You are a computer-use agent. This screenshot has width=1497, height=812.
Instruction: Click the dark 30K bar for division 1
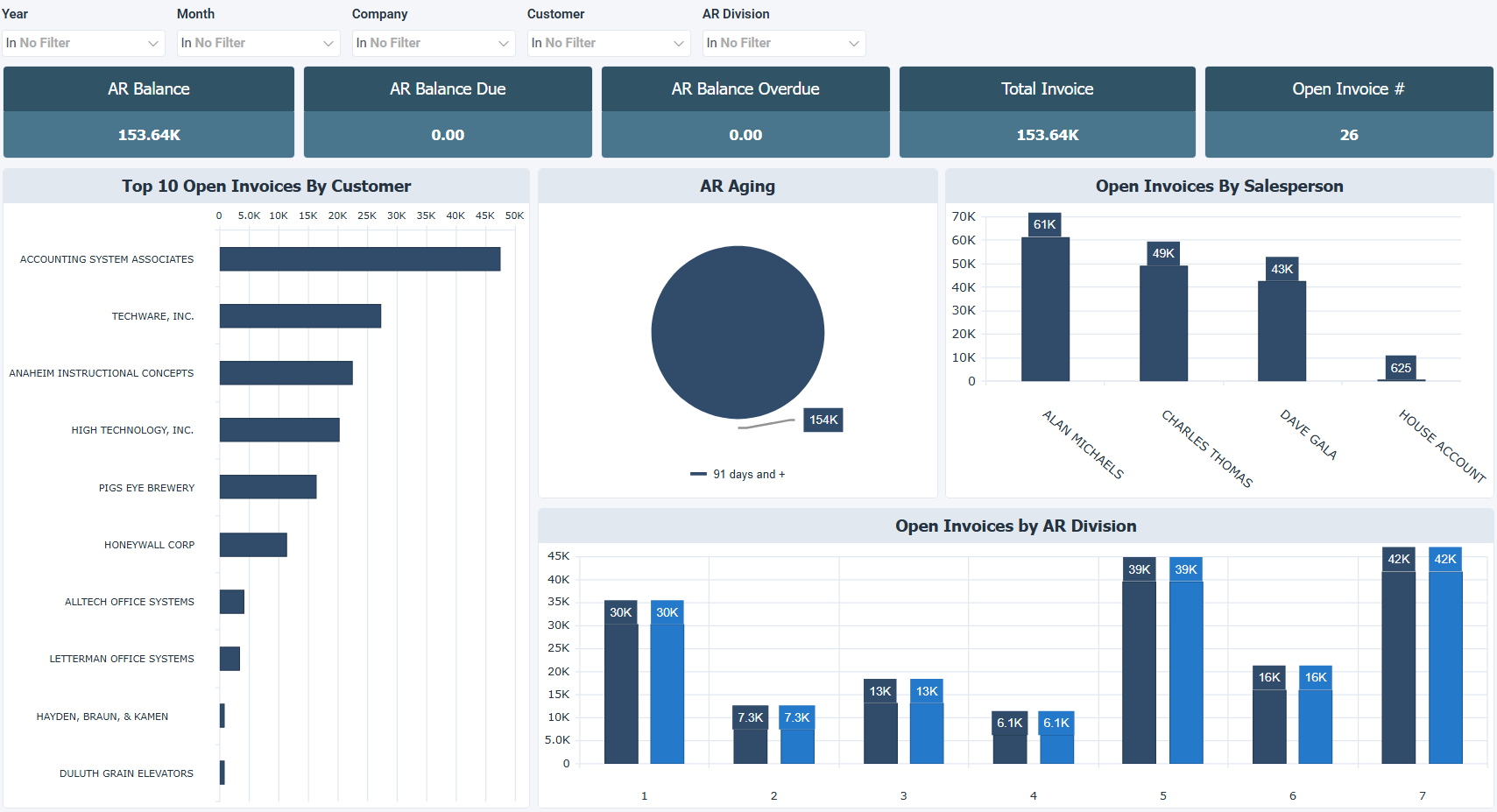click(x=621, y=694)
